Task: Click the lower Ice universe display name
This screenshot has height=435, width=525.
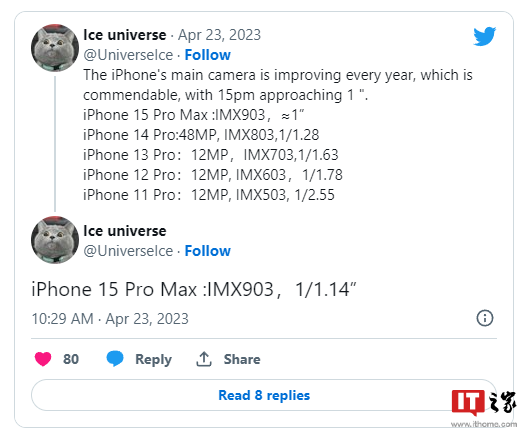Action: tap(125, 231)
